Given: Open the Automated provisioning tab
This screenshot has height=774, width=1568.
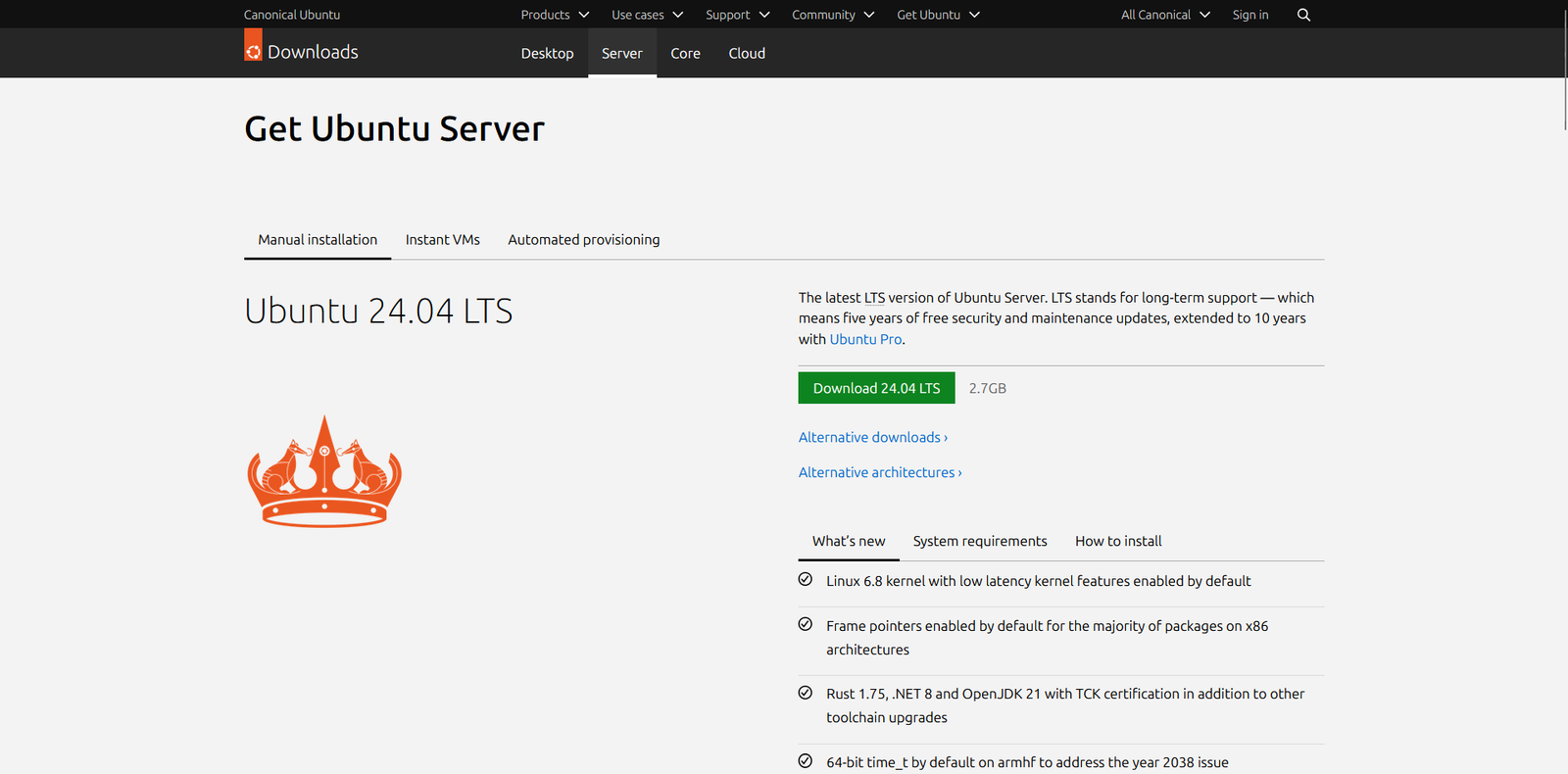Looking at the screenshot, I should click(584, 239).
